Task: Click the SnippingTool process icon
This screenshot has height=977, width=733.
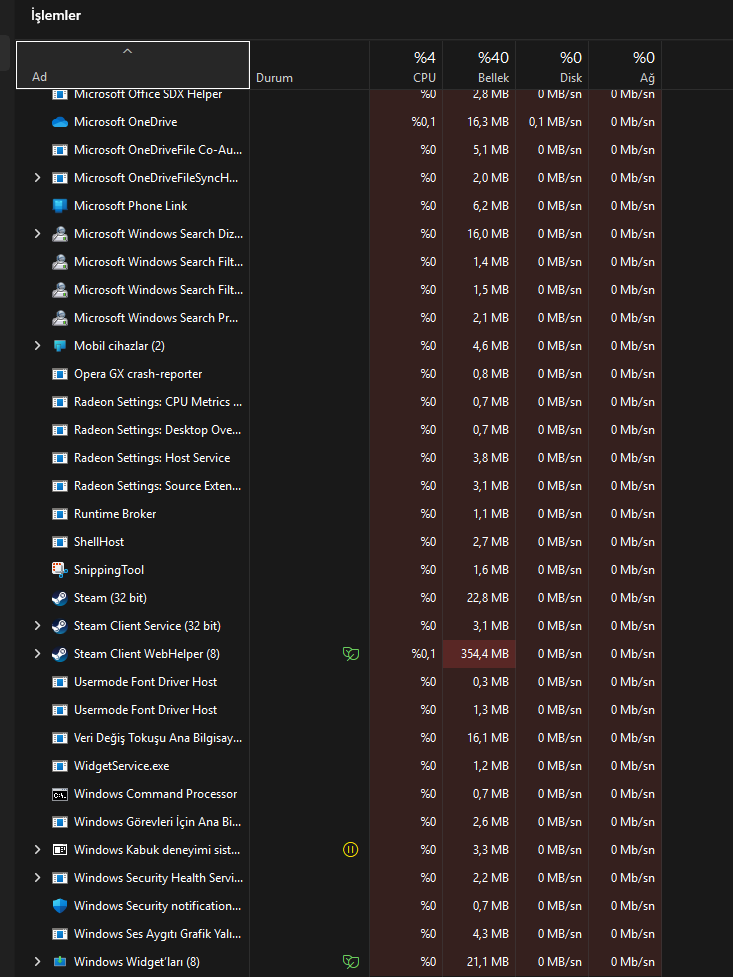Action: click(60, 570)
